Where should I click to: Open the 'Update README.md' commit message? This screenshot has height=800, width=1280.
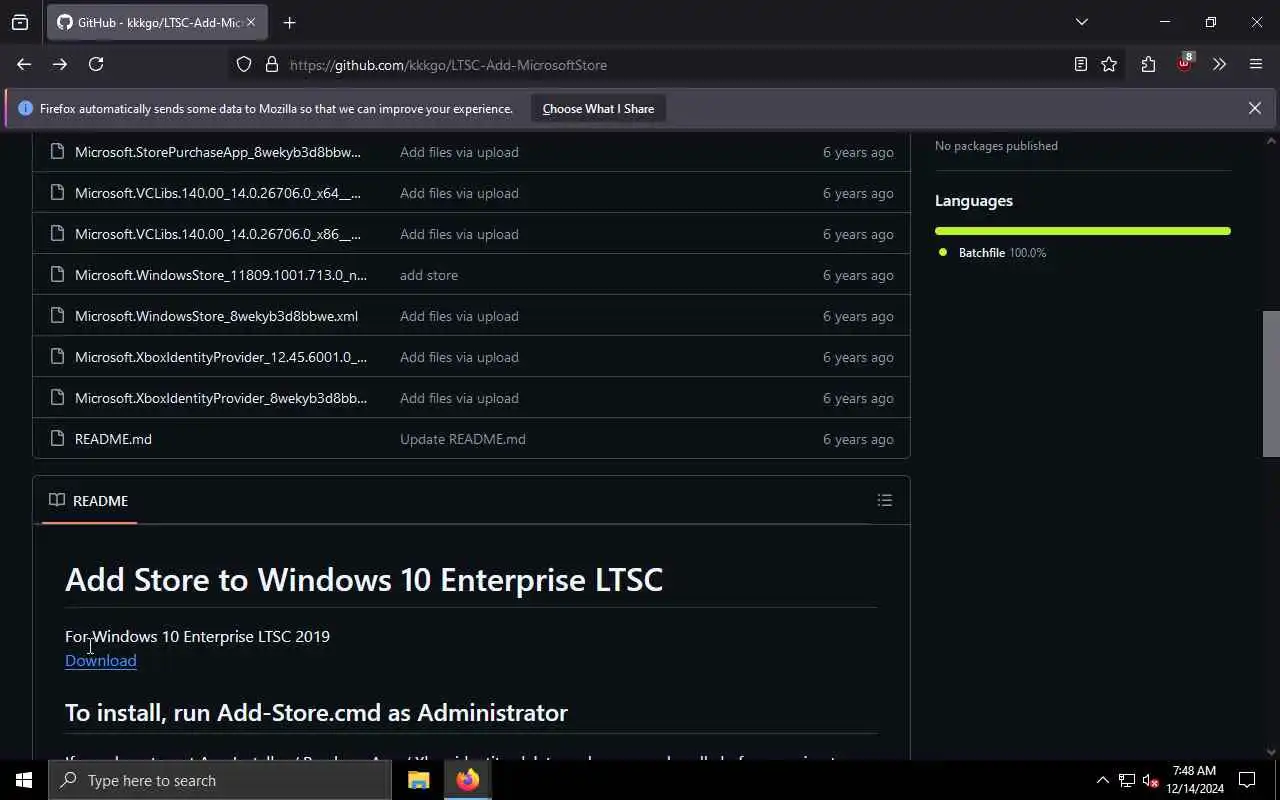[462, 439]
